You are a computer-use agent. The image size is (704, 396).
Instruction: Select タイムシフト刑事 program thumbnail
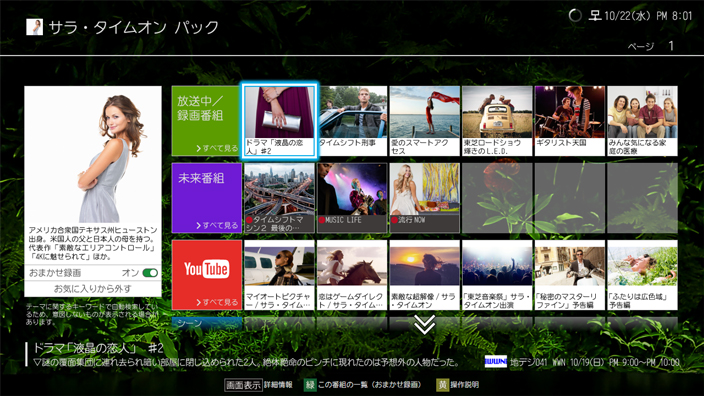[x=352, y=121]
